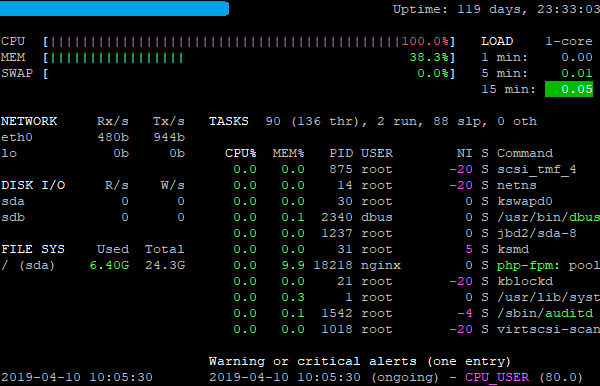The height and width of the screenshot is (386, 600).
Task: Select the / (sda) filesystem entry
Action: 28,265
